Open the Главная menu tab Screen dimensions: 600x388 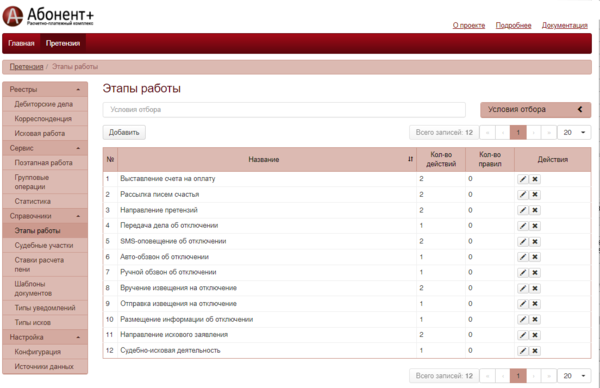pos(21,43)
